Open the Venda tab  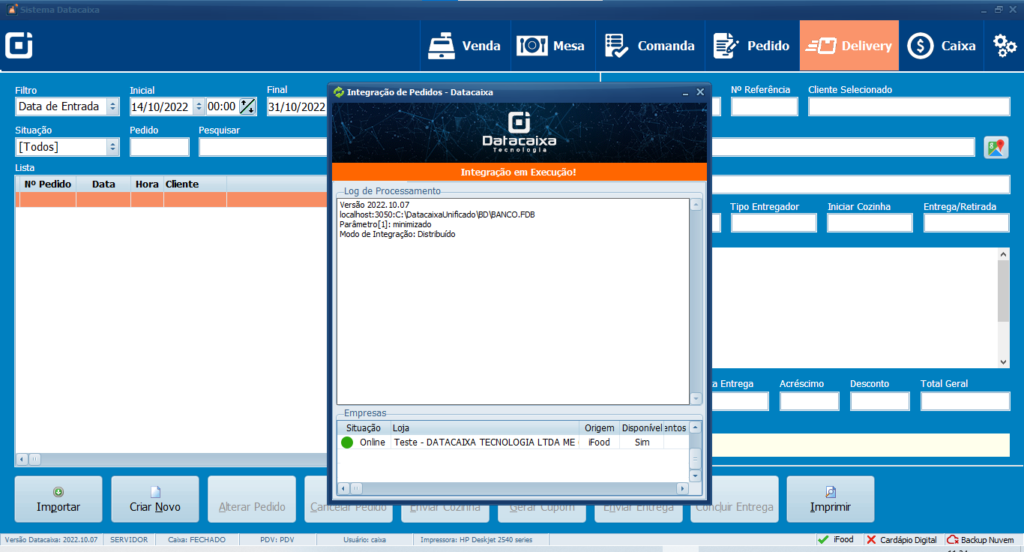click(464, 45)
